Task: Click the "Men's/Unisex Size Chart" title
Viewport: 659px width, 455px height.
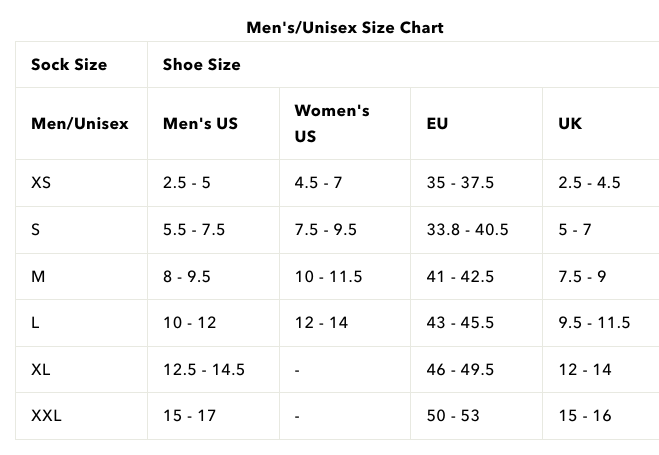Action: pyautogui.click(x=345, y=27)
